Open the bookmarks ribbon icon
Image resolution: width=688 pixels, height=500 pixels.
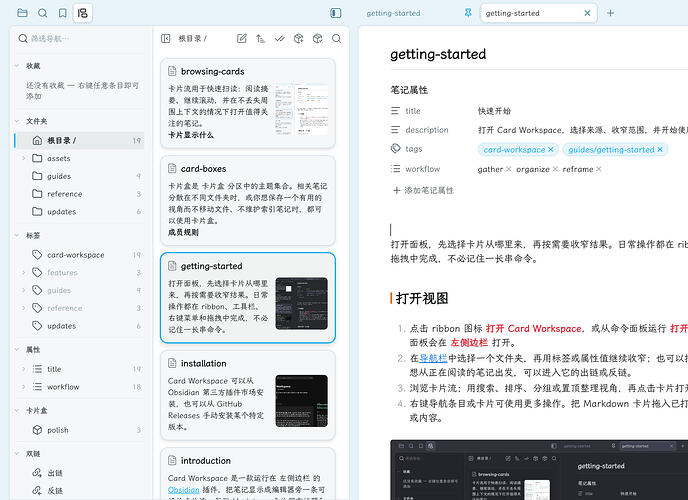(x=63, y=13)
